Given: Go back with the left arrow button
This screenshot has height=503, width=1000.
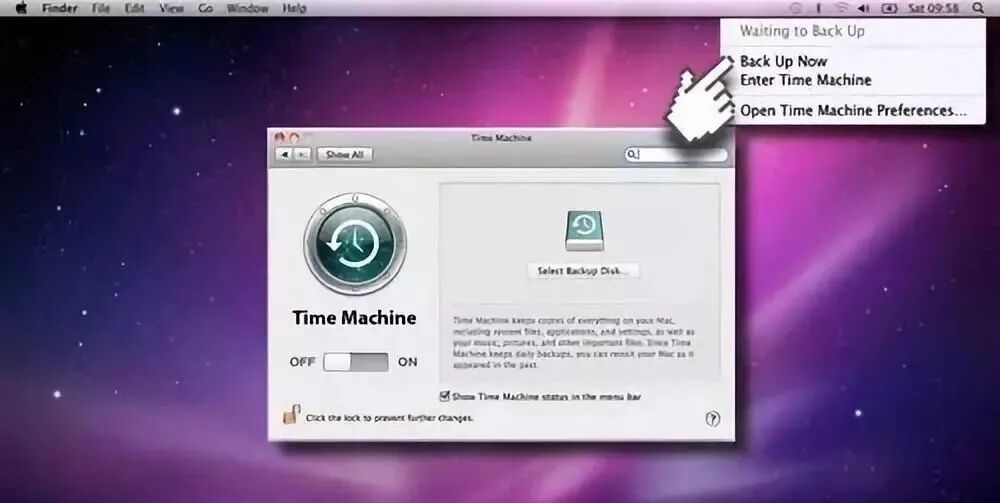Looking at the screenshot, I should click(x=284, y=155).
